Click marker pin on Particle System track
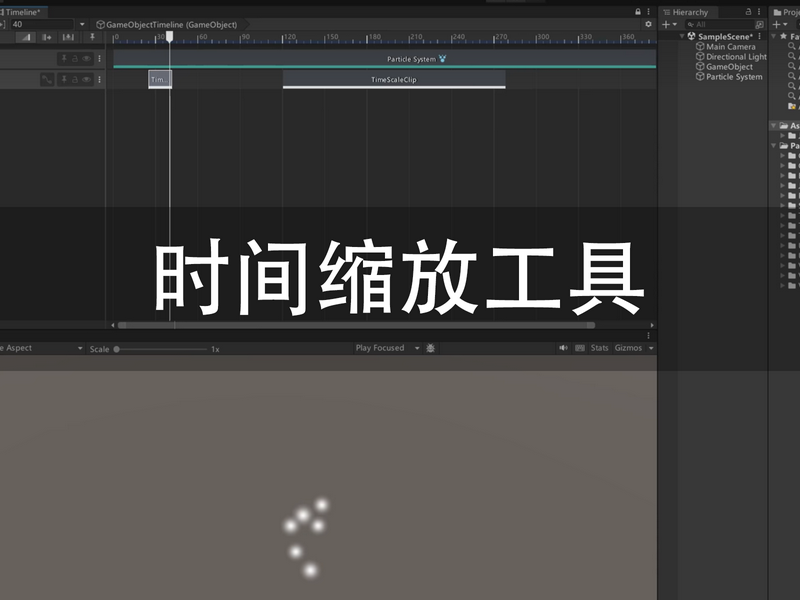The width and height of the screenshot is (800, 600). coord(64,59)
